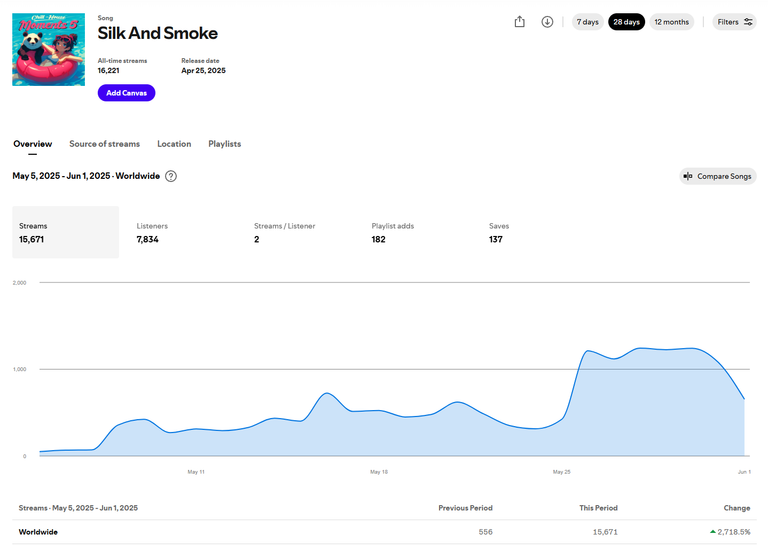This screenshot has height=559, width=768.
Task: Click the May 25 axis label
Action: click(561, 472)
